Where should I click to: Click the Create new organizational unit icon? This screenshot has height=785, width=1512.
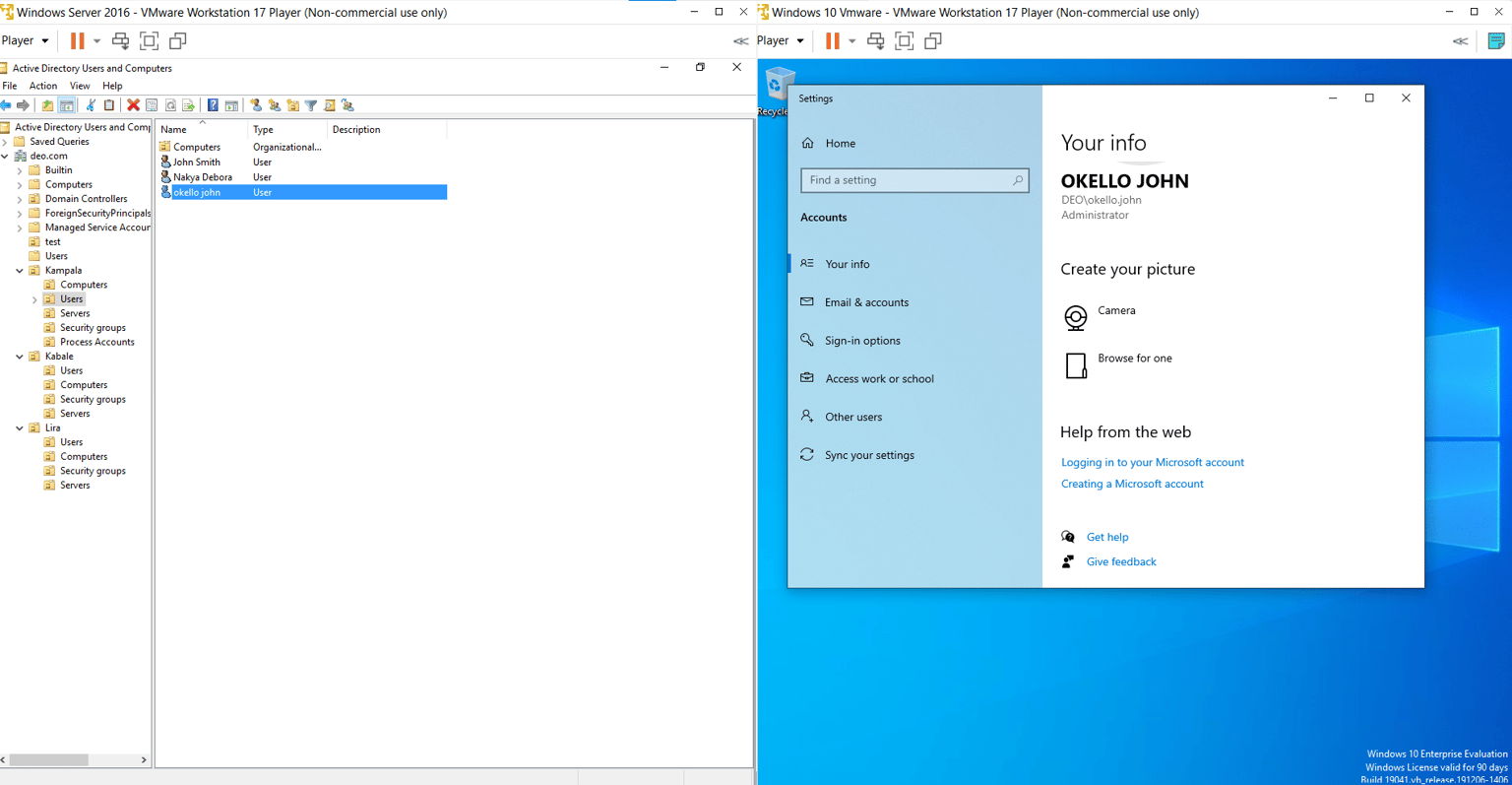(293, 105)
